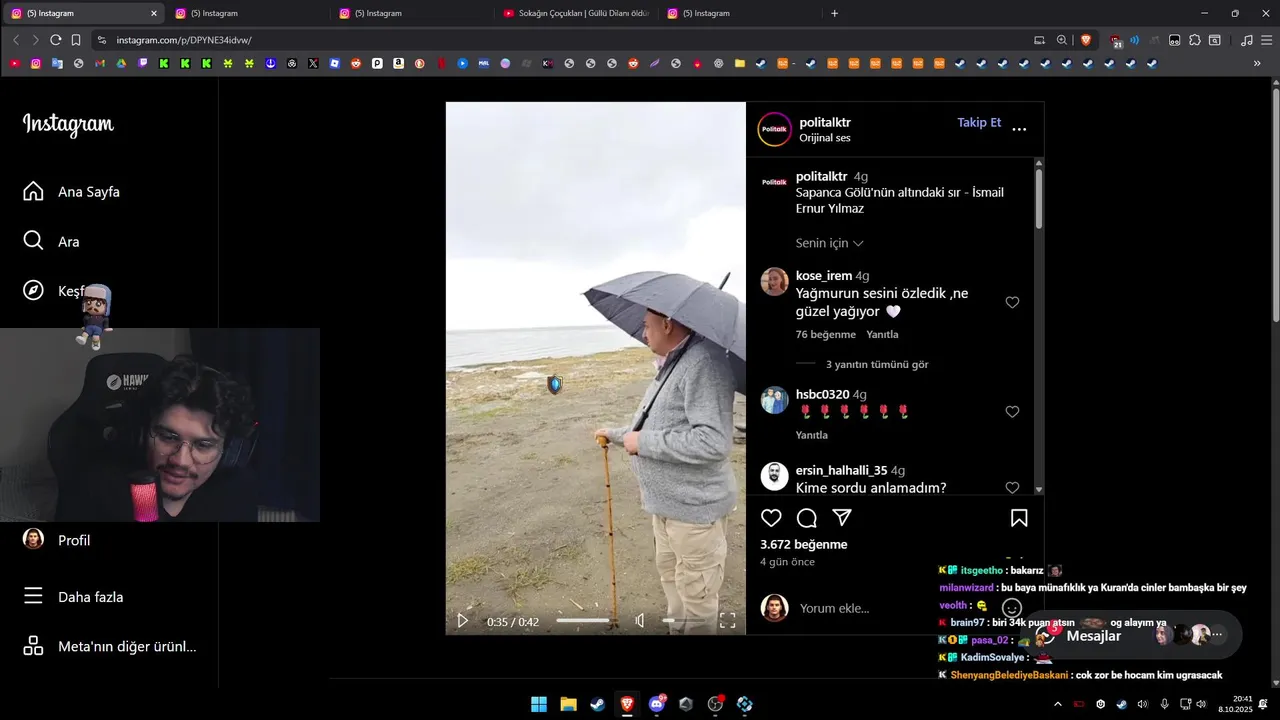This screenshot has width=1280, height=720.
Task: Expand Meta'nın diğer ürünleri menu
Action: click(110, 646)
